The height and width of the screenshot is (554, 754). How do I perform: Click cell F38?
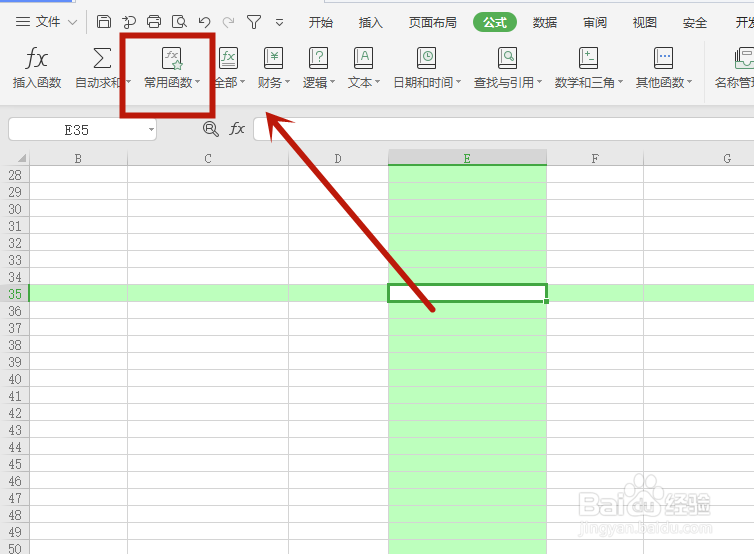(x=595, y=344)
